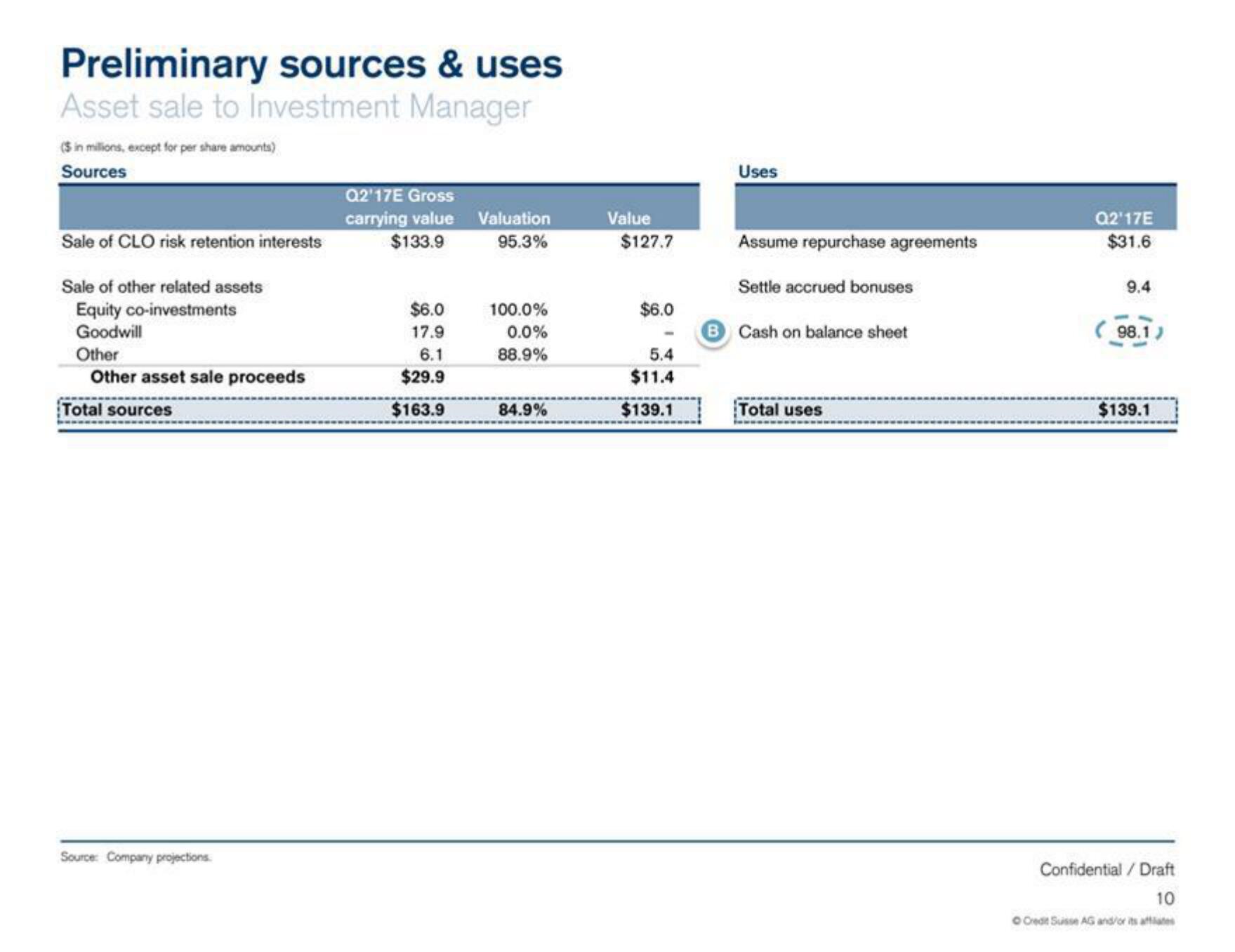Click the 'Equity co-investments' row label
Screen dimensions: 1235x952
156,310
